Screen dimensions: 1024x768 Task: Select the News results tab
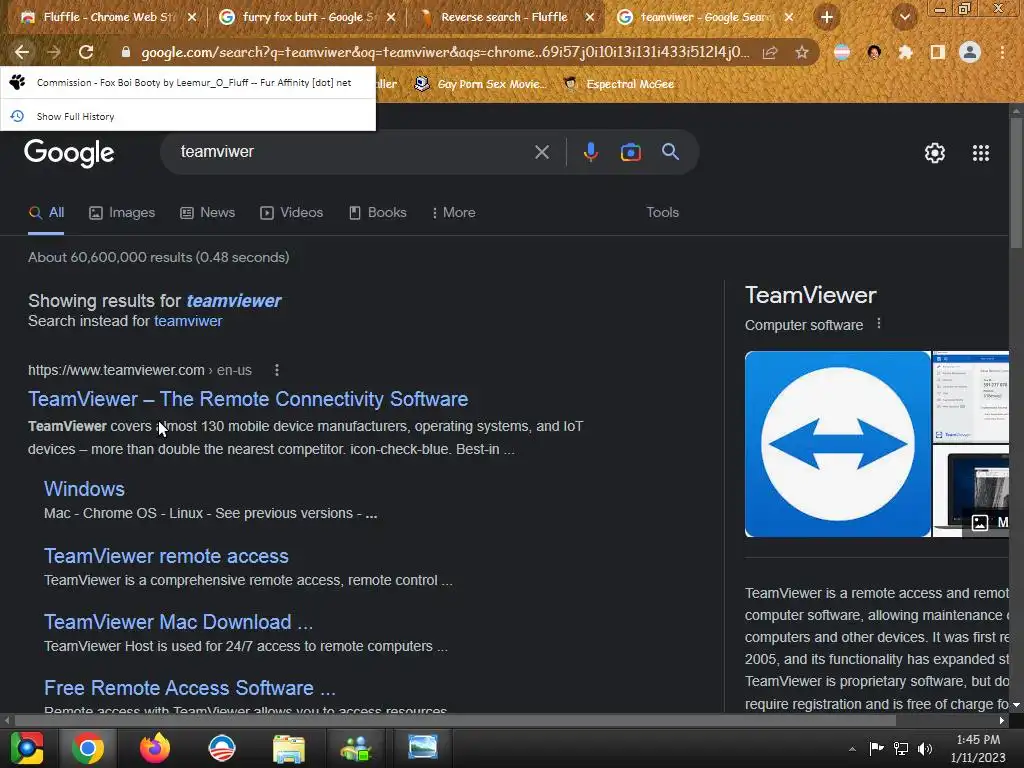pyautogui.click(x=208, y=213)
